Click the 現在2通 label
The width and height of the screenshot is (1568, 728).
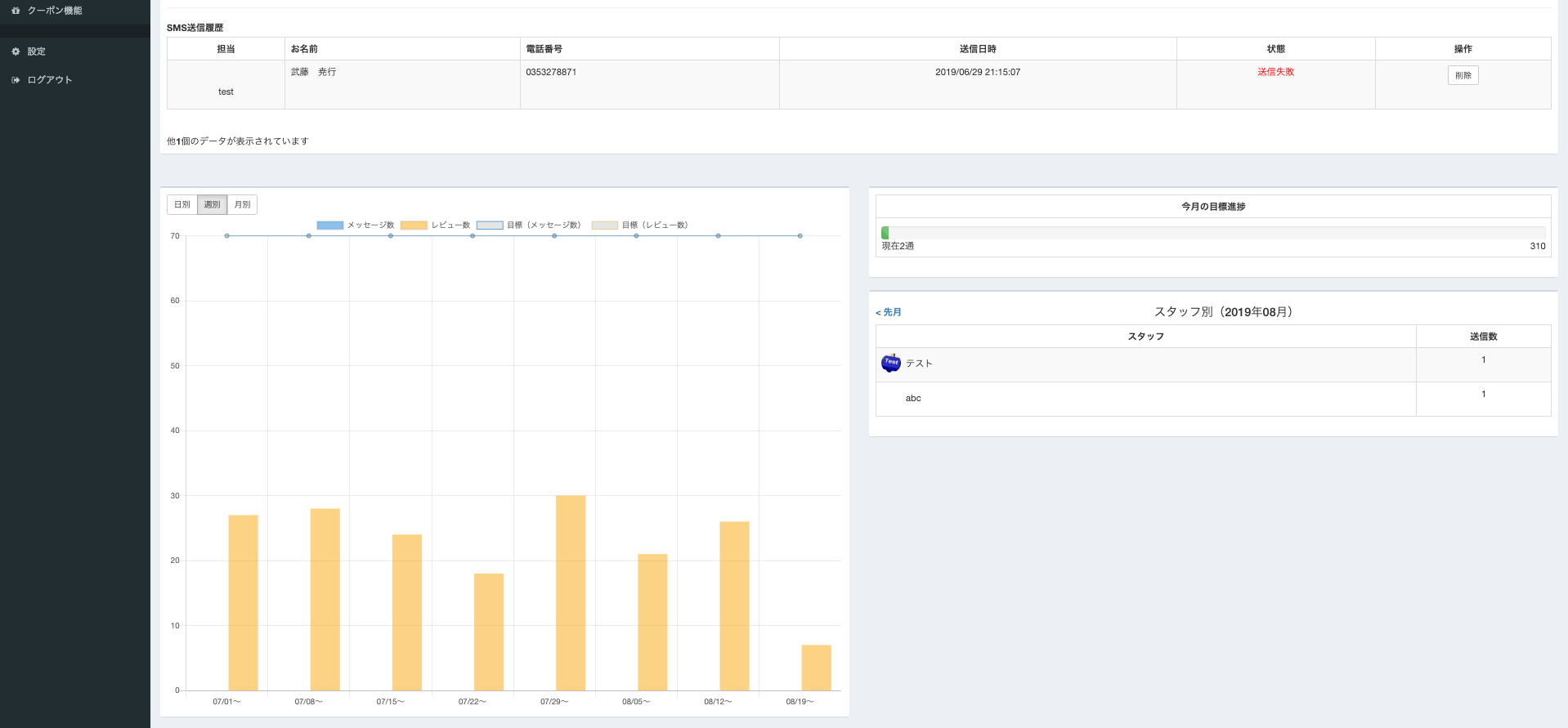point(898,246)
